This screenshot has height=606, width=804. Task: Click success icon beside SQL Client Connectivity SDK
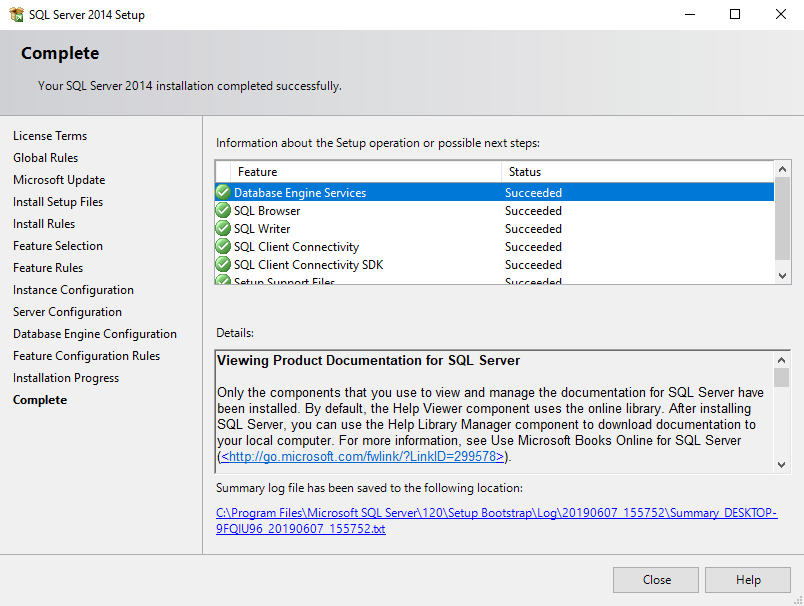[x=223, y=264]
